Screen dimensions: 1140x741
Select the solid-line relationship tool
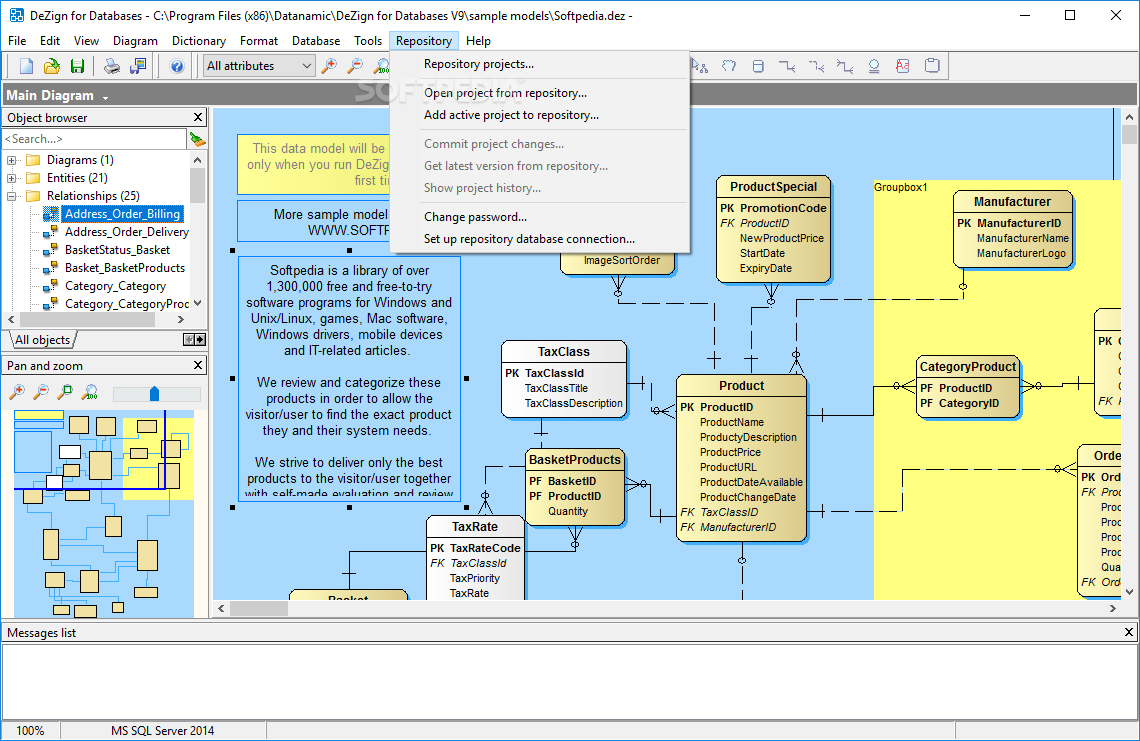[x=787, y=66]
